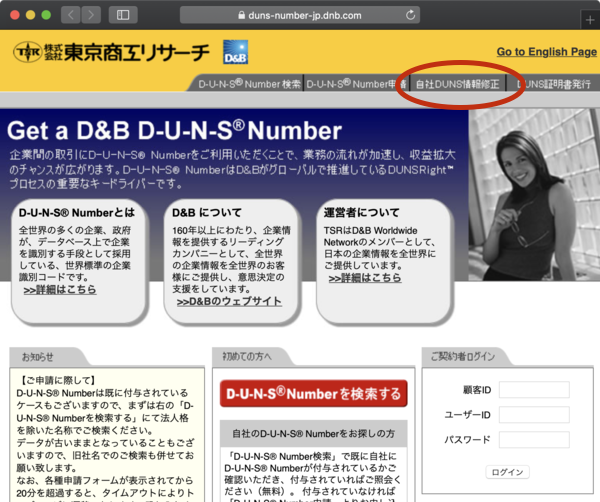The image size is (600, 502).
Task: Click 詳細はこちら under D-U-N-S Numberとは
Action: (60, 290)
